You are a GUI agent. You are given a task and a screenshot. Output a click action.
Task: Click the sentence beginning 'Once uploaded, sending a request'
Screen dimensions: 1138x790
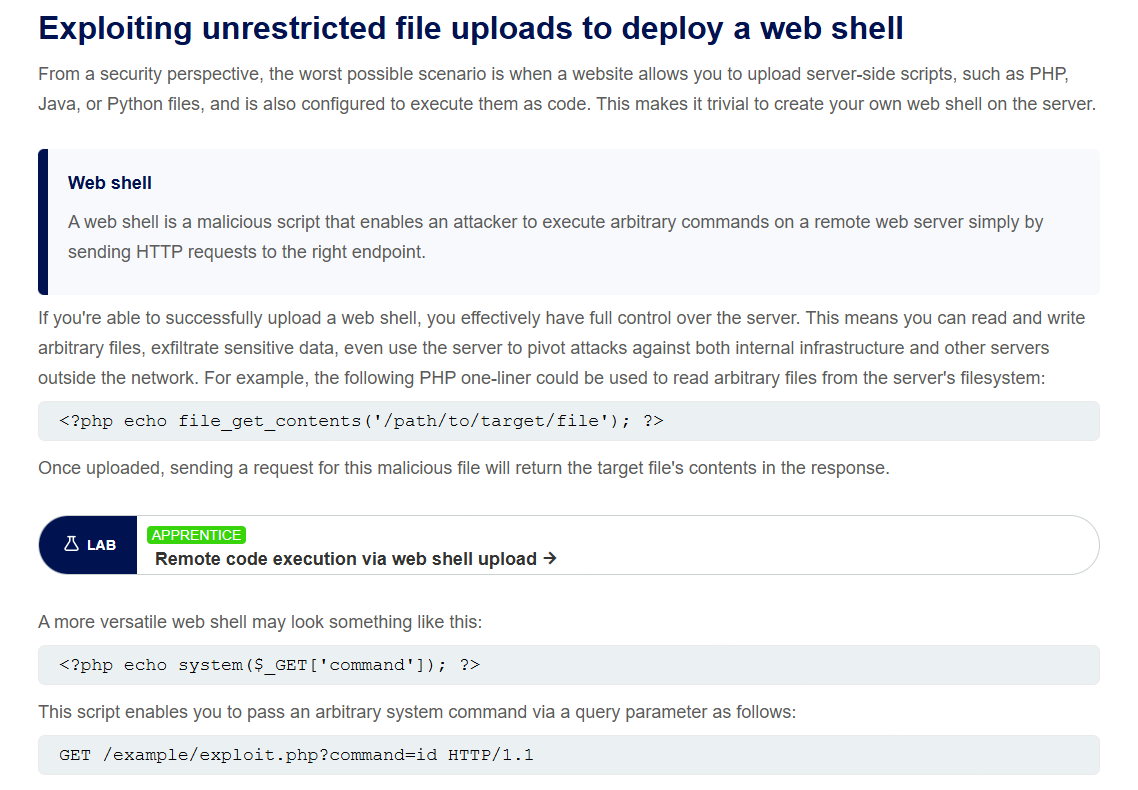tap(464, 468)
